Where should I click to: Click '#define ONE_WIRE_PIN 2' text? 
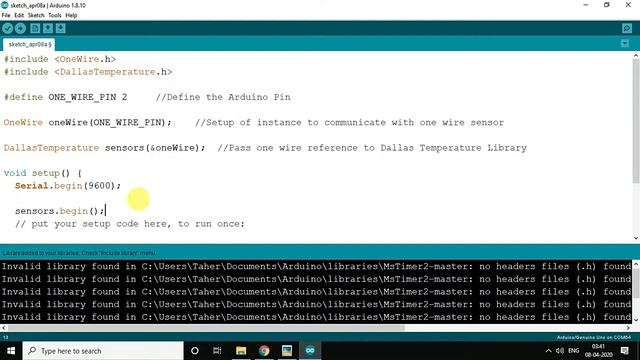[65, 97]
